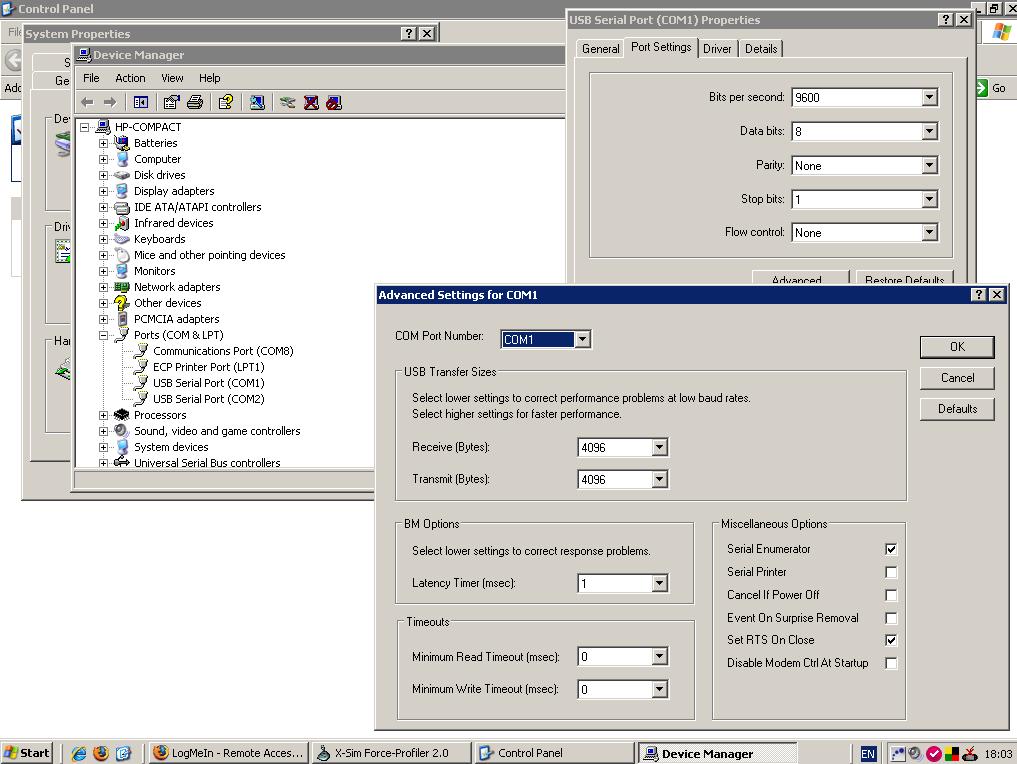This screenshot has width=1017, height=764.
Task: Click the Uninstall device toolbar icon
Action: pyautogui.click(x=311, y=102)
